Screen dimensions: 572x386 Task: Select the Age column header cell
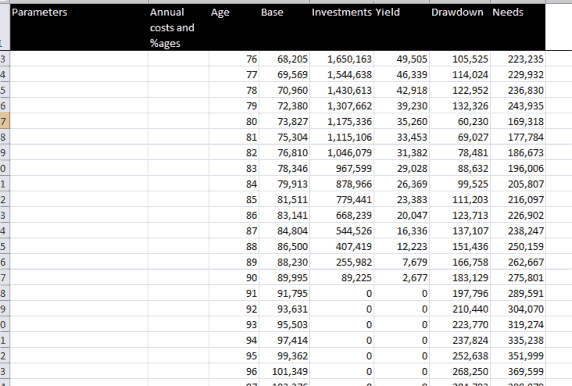234,27
